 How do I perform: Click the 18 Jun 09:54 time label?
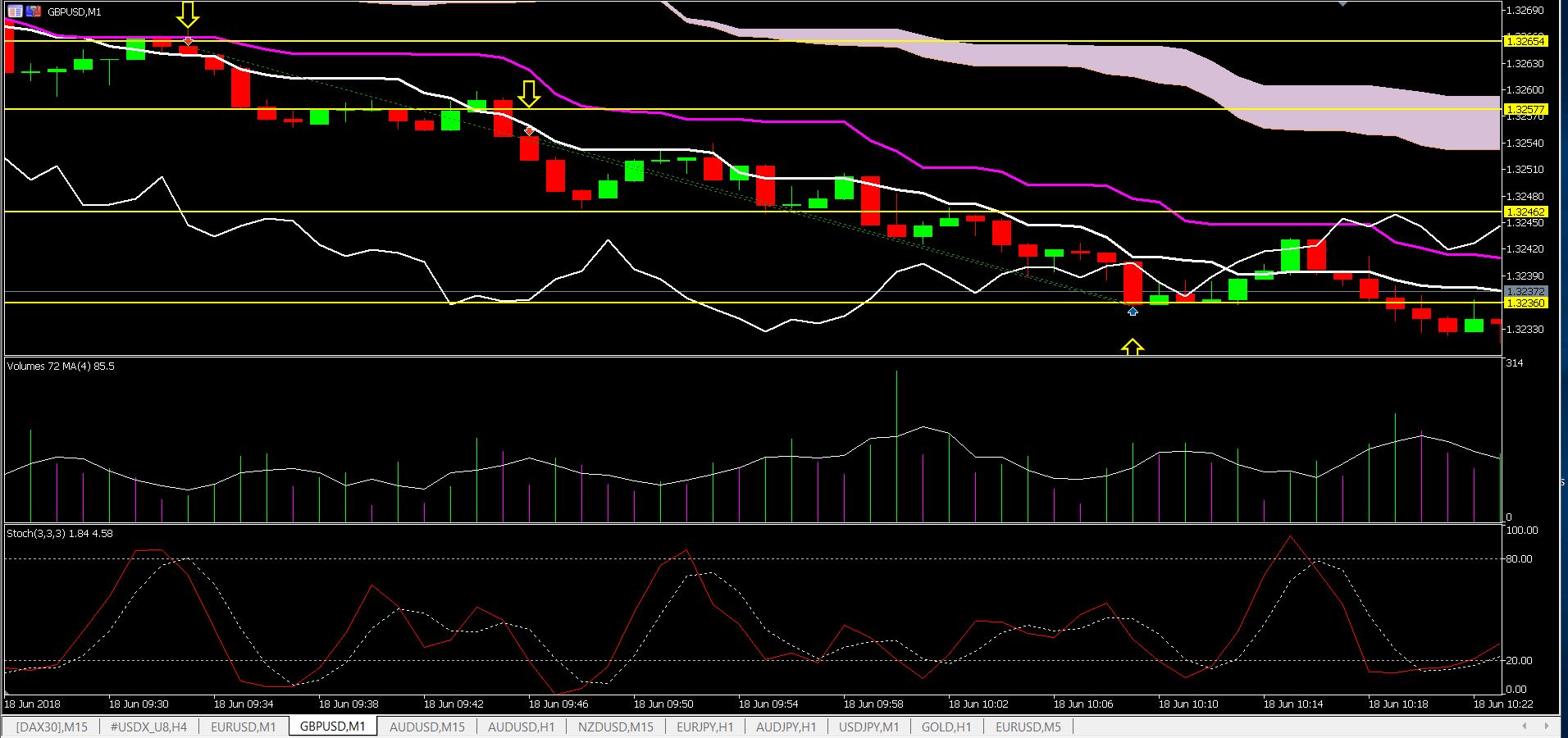768,704
